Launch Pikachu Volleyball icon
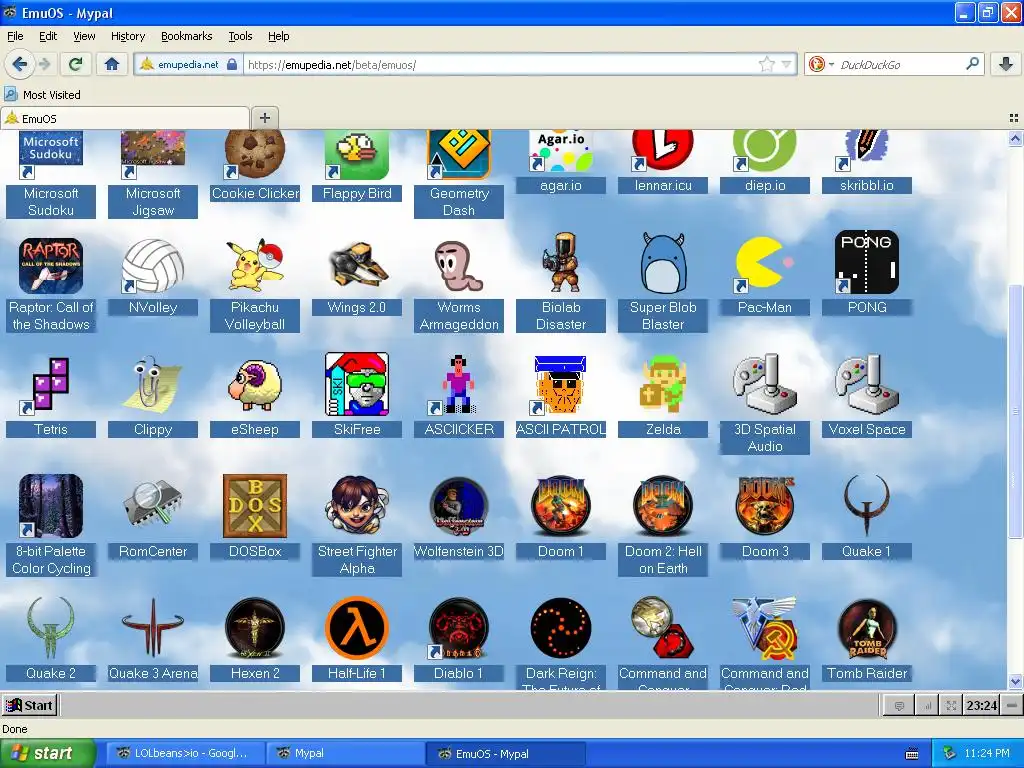This screenshot has height=768, width=1024. pos(255,265)
